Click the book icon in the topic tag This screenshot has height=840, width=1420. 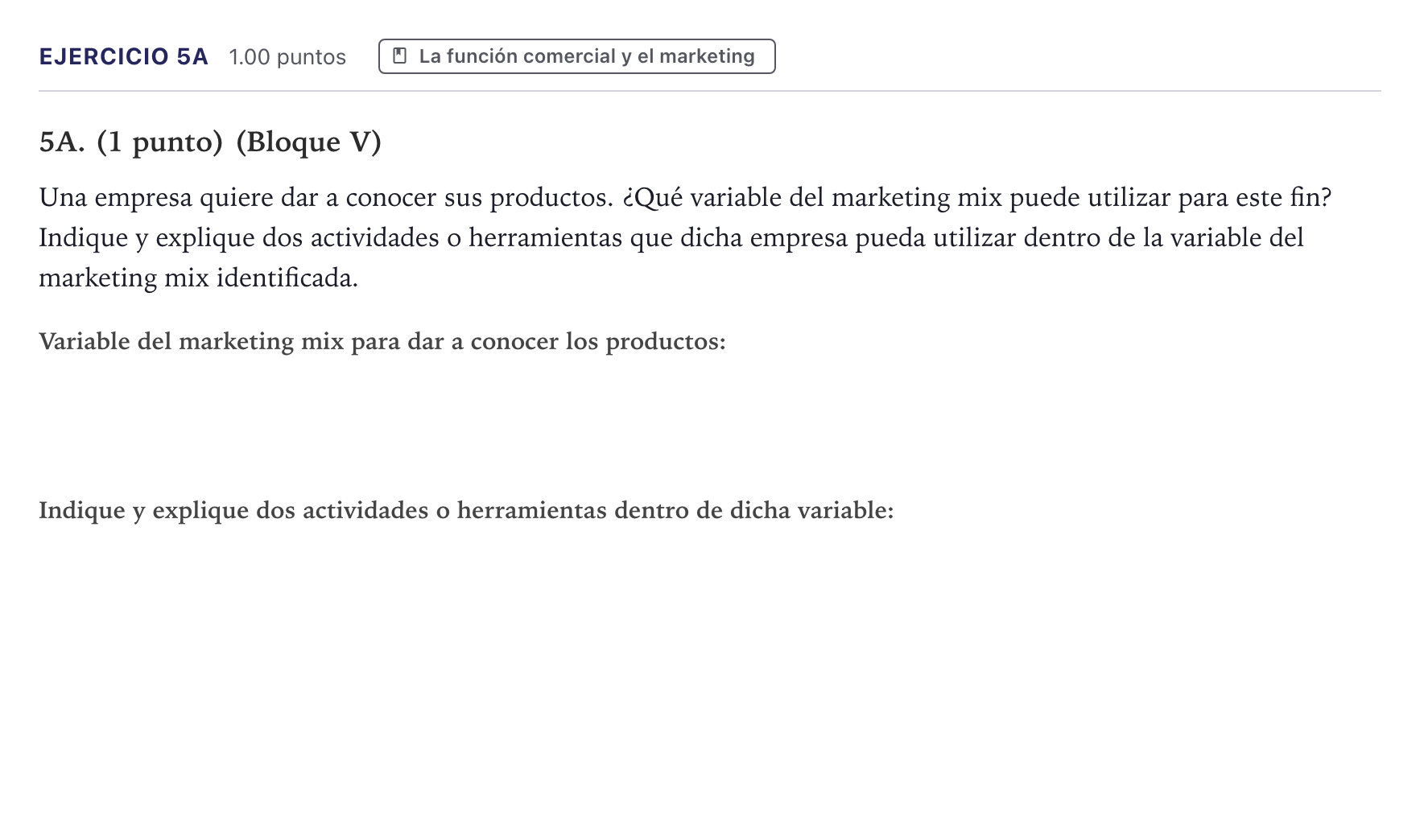[399, 56]
